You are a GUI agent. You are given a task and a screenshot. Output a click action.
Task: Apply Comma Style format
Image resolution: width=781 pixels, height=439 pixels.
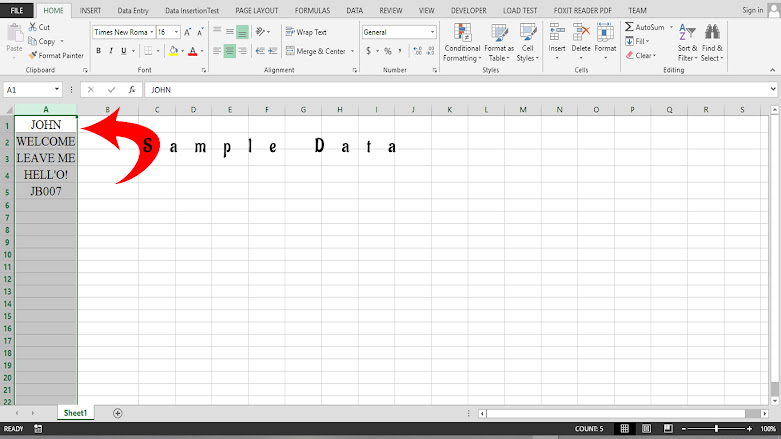400,51
